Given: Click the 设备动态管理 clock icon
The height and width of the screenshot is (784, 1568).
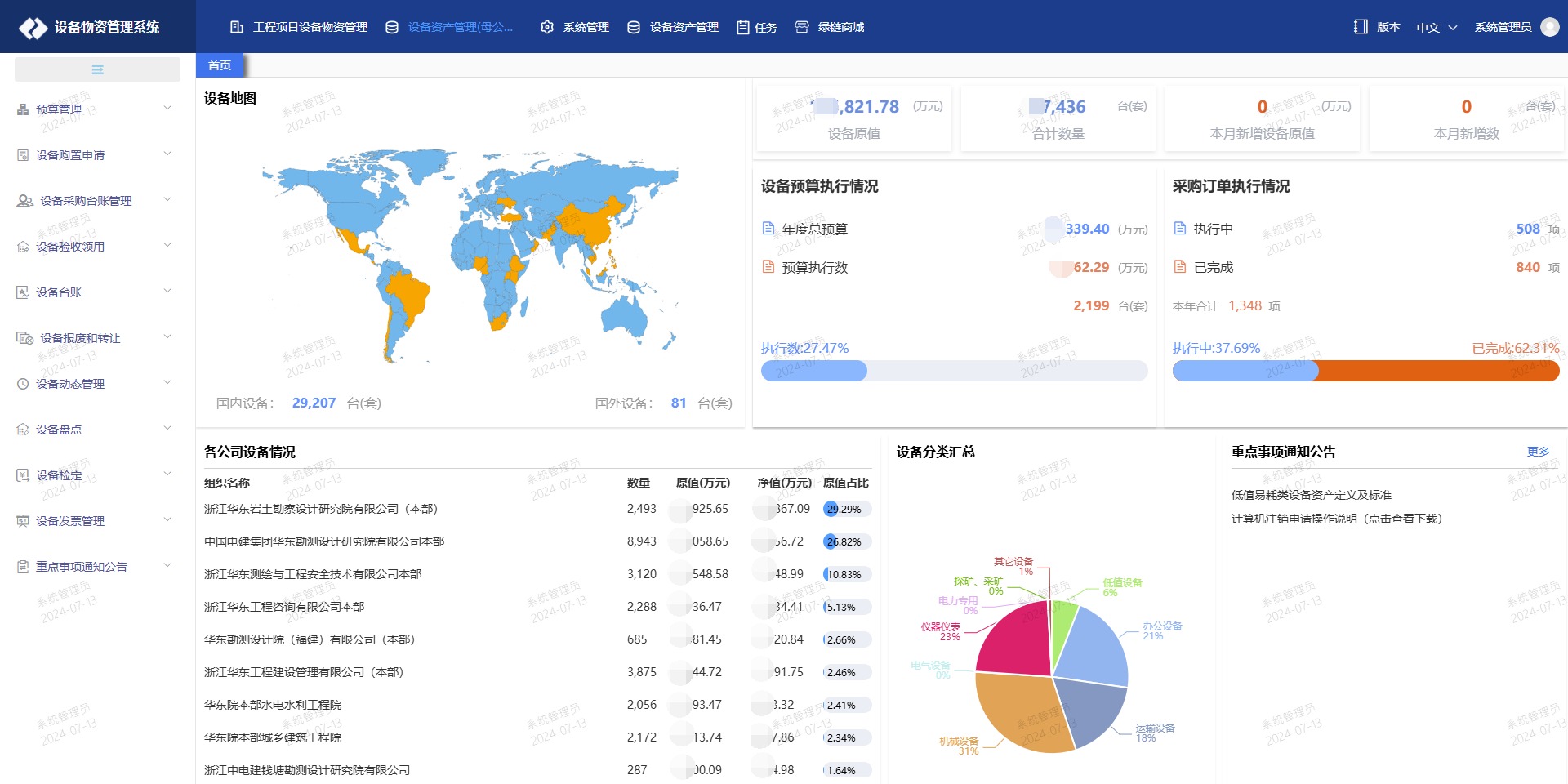Looking at the screenshot, I should tap(23, 384).
